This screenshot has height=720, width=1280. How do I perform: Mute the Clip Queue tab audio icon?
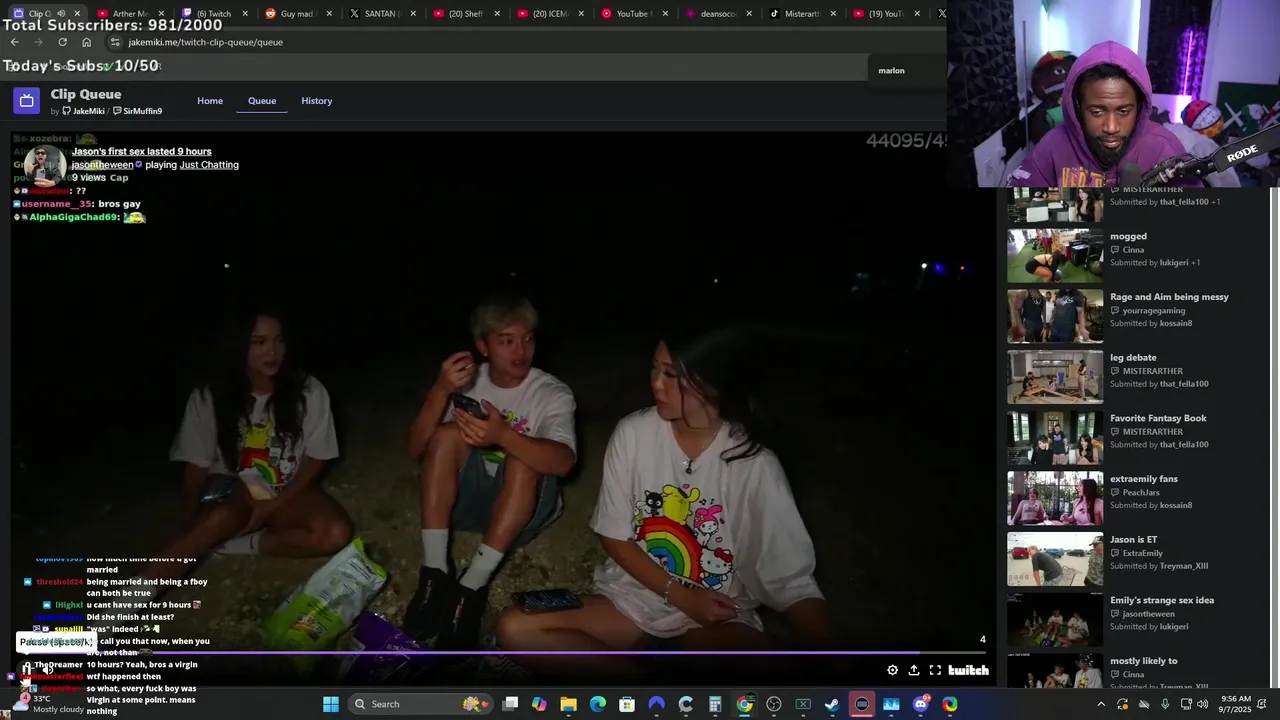[x=60, y=14]
